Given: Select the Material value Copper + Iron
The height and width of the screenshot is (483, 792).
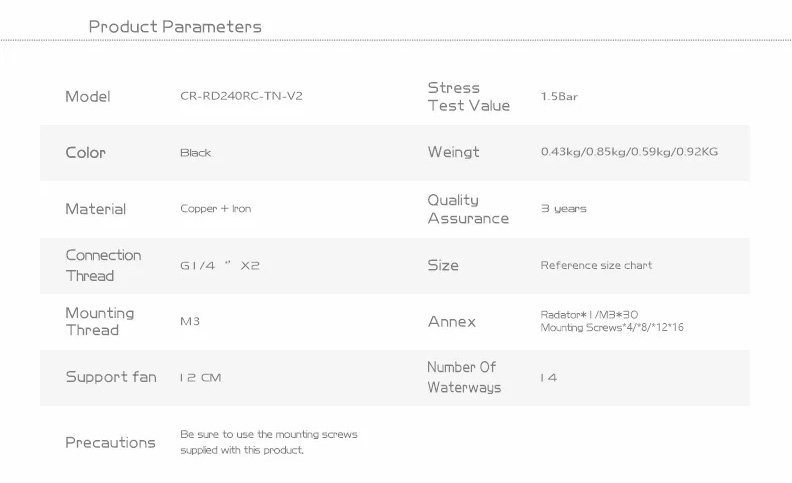Looking at the screenshot, I should pos(216,209).
